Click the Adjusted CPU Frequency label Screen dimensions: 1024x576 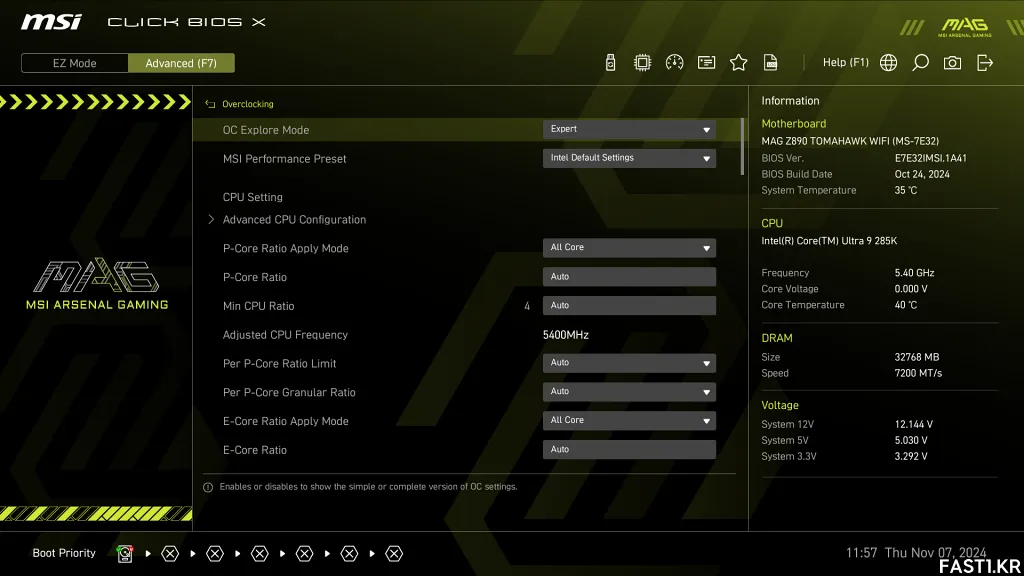pos(285,335)
